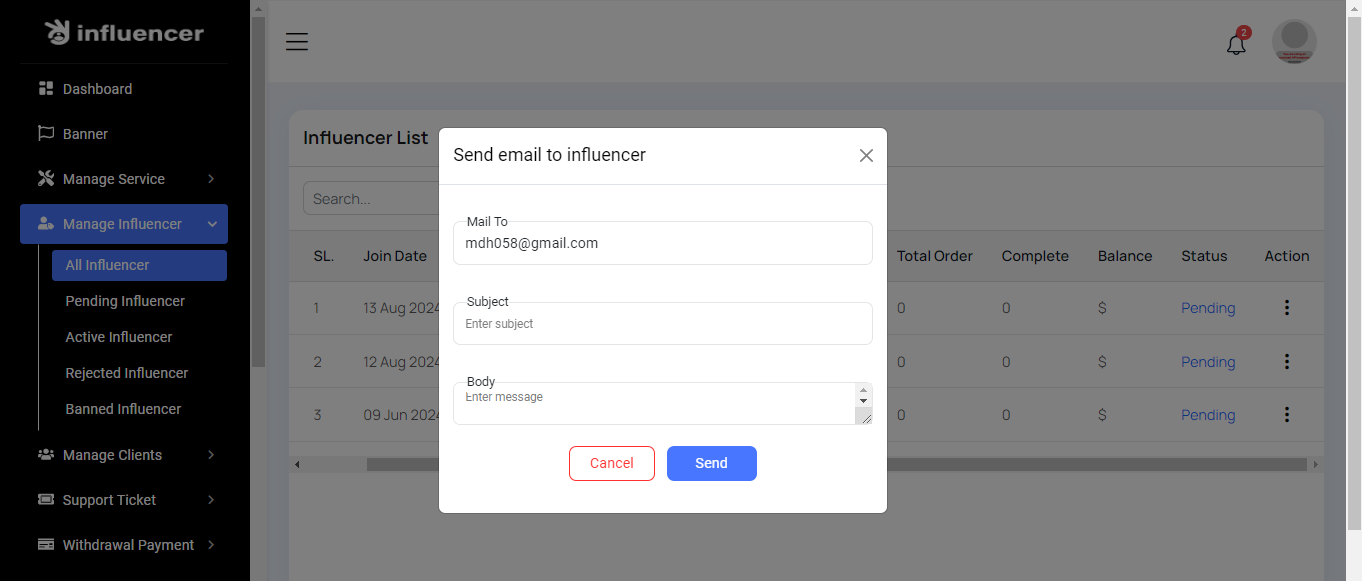This screenshot has width=1362, height=581.
Task: Open action menu for first influencer row
Action: point(1287,308)
